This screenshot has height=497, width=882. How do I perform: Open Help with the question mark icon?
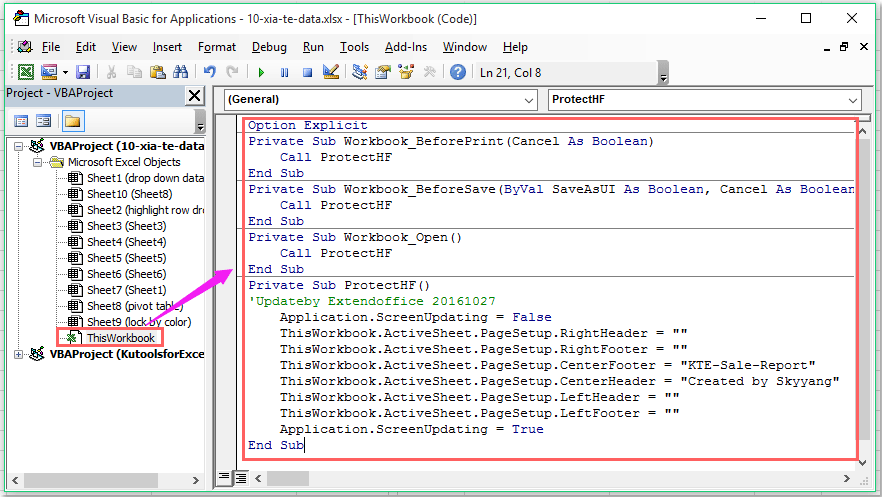coord(457,72)
